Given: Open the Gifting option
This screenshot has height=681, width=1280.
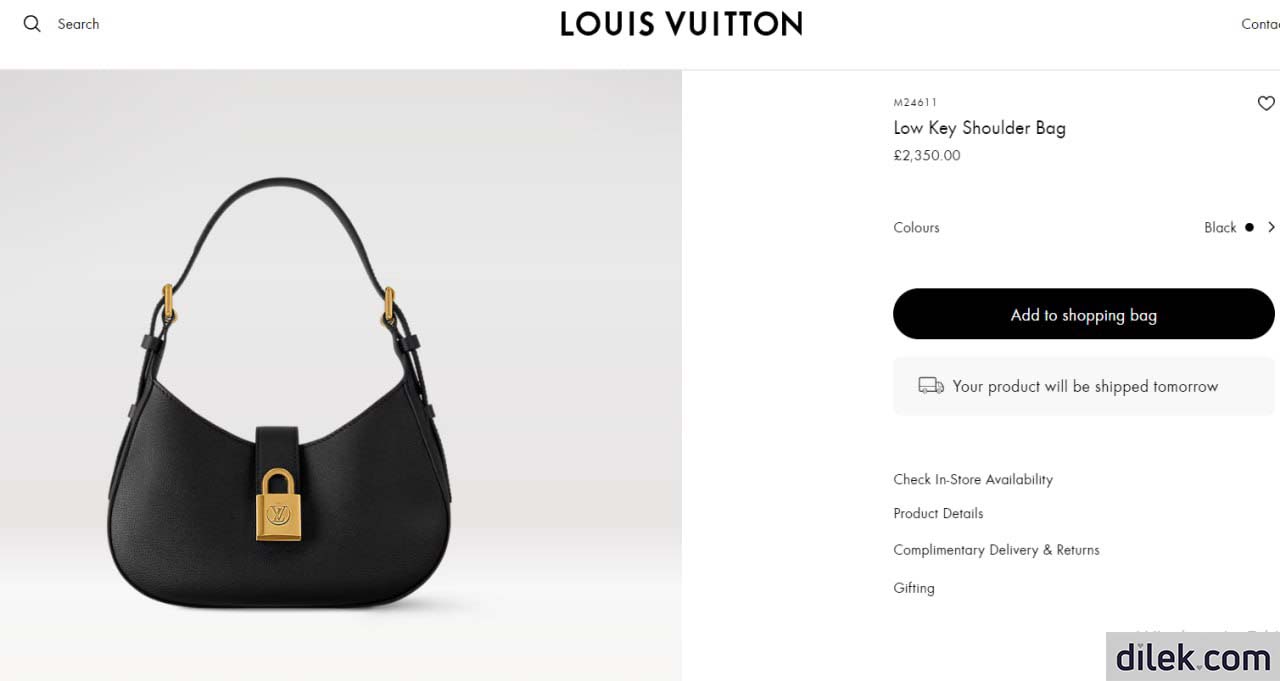Looking at the screenshot, I should pyautogui.click(x=914, y=588).
